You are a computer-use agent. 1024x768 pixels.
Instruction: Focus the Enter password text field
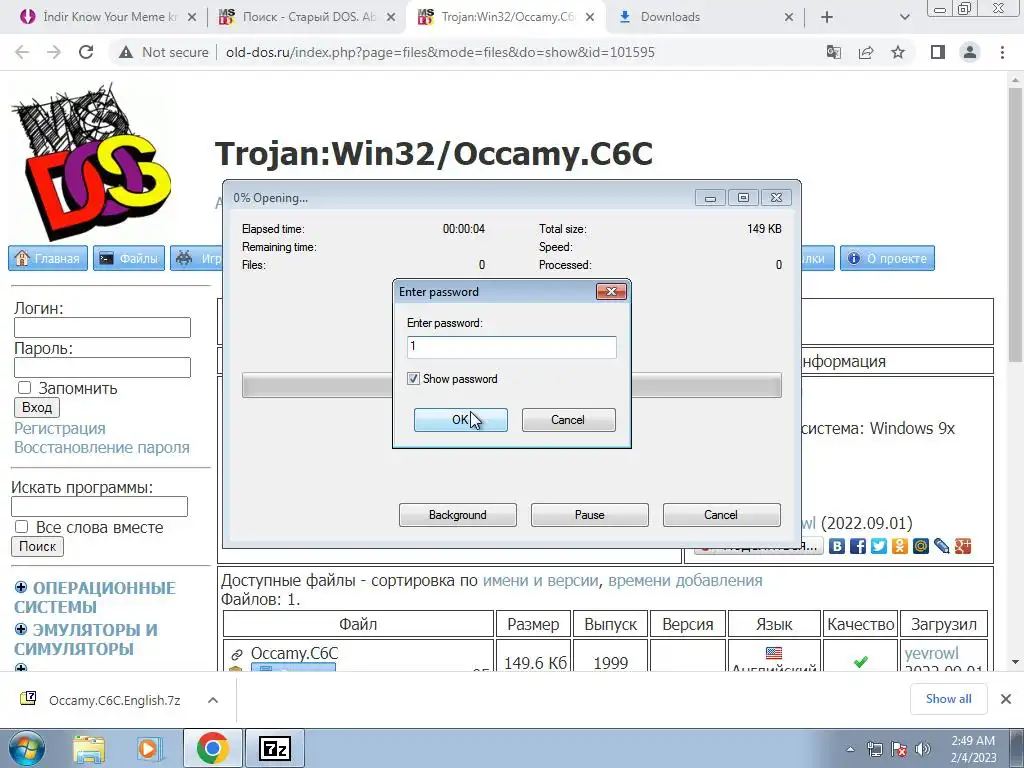pos(511,347)
